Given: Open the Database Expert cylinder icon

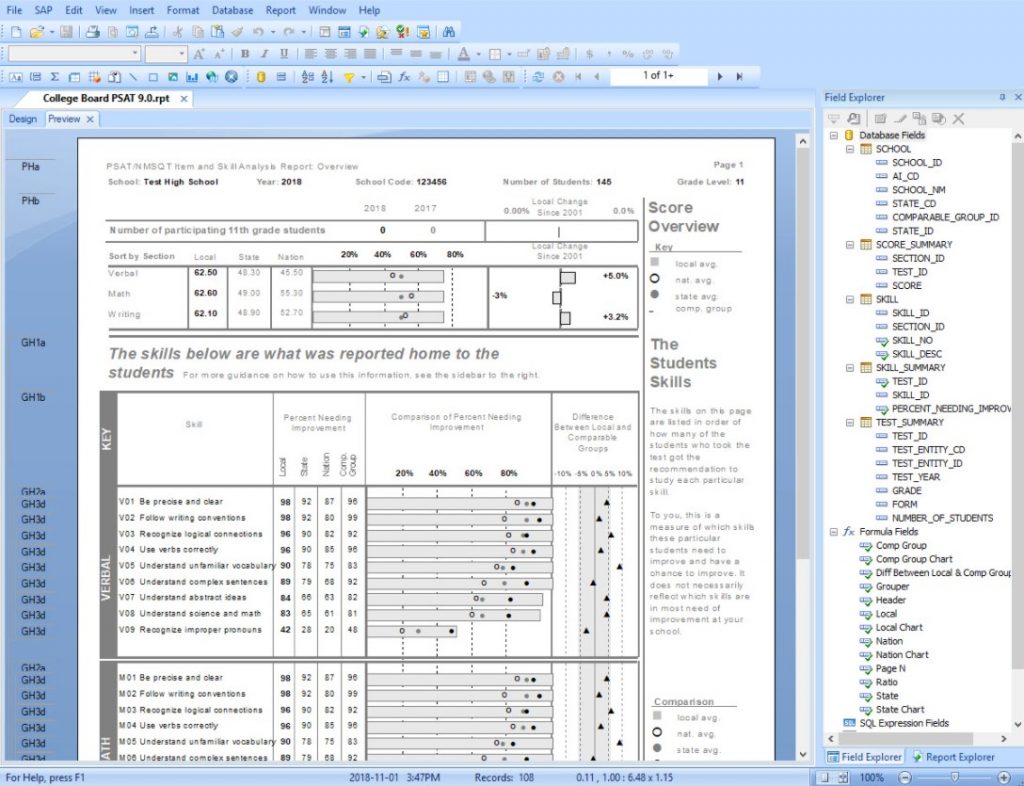Looking at the screenshot, I should tap(260, 76).
